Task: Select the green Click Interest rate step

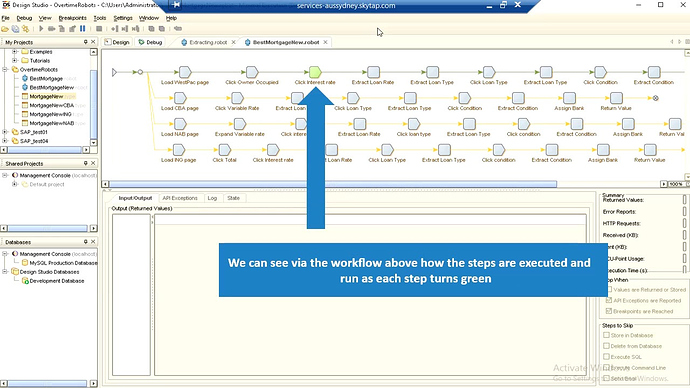Action: click(x=315, y=72)
